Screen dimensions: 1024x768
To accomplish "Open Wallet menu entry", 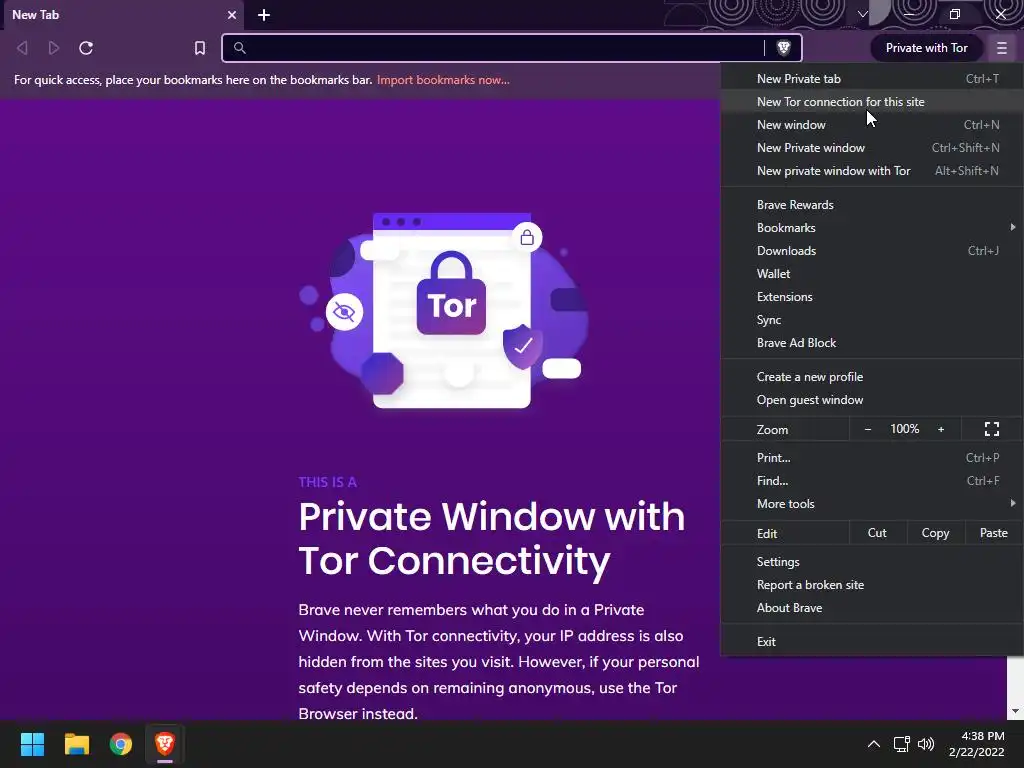I will (x=872, y=274).
